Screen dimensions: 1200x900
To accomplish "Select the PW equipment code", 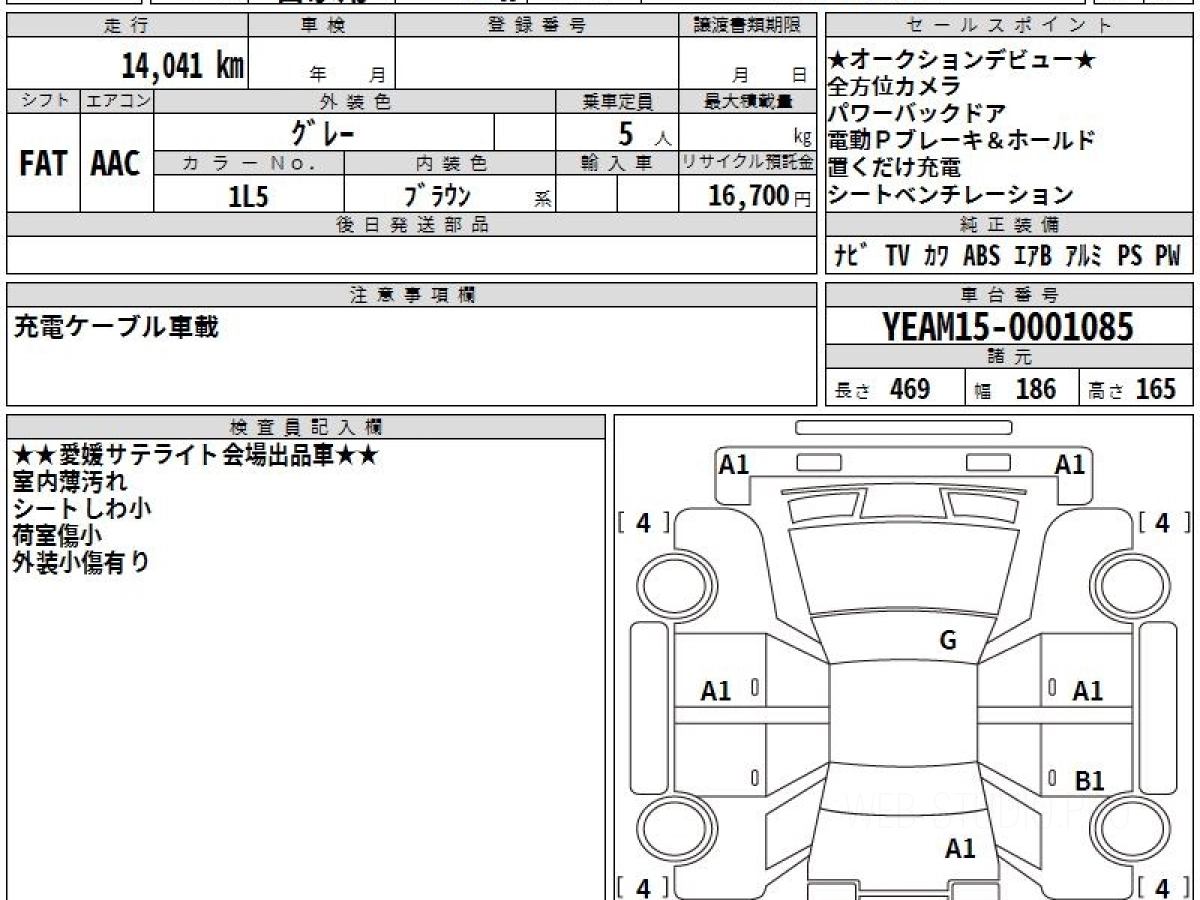I will (1168, 256).
